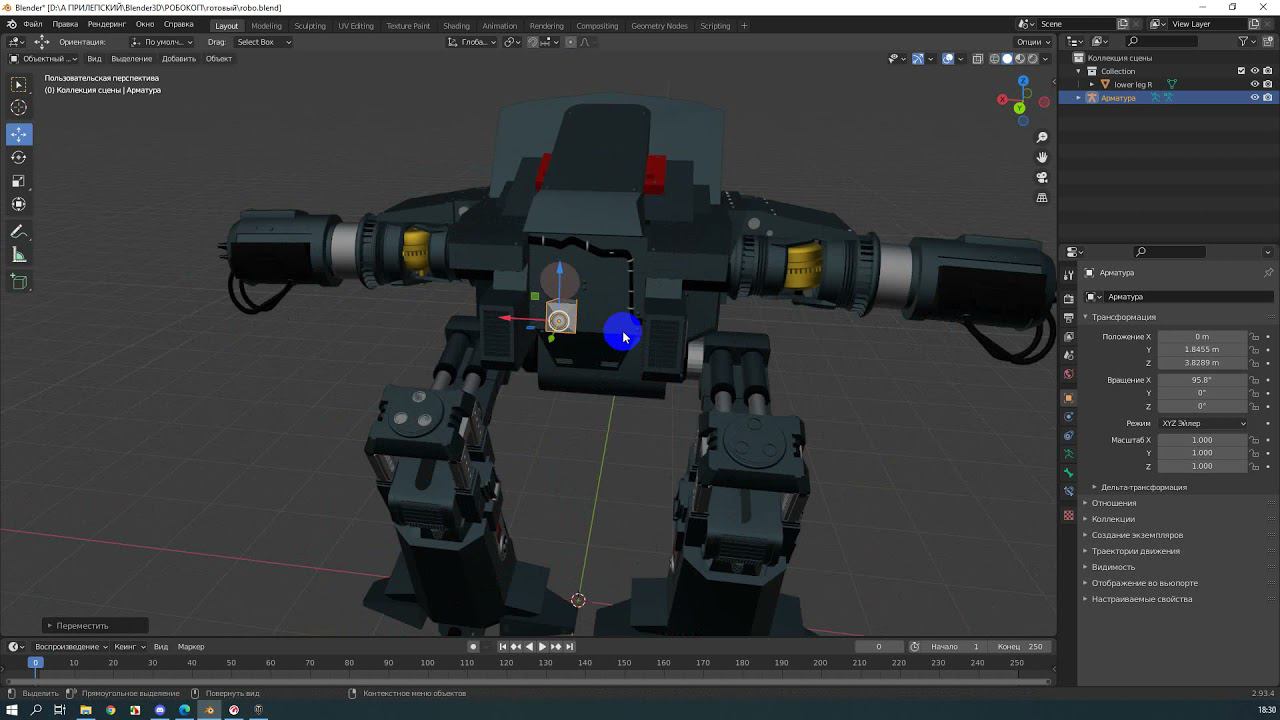
Task: Expand the Отношения panel
Action: (x=1113, y=503)
